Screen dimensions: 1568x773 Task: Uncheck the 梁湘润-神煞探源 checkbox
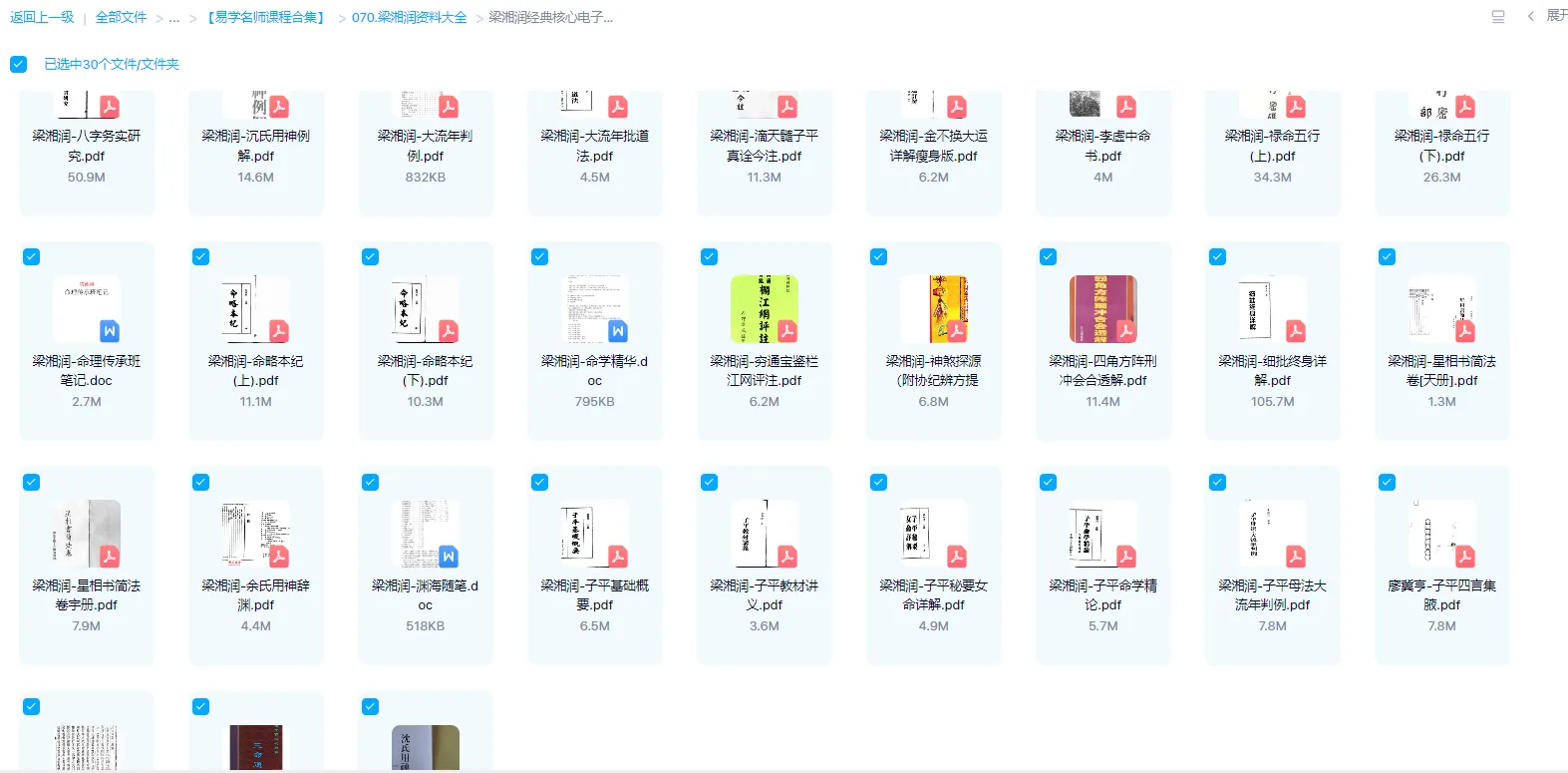[879, 256]
